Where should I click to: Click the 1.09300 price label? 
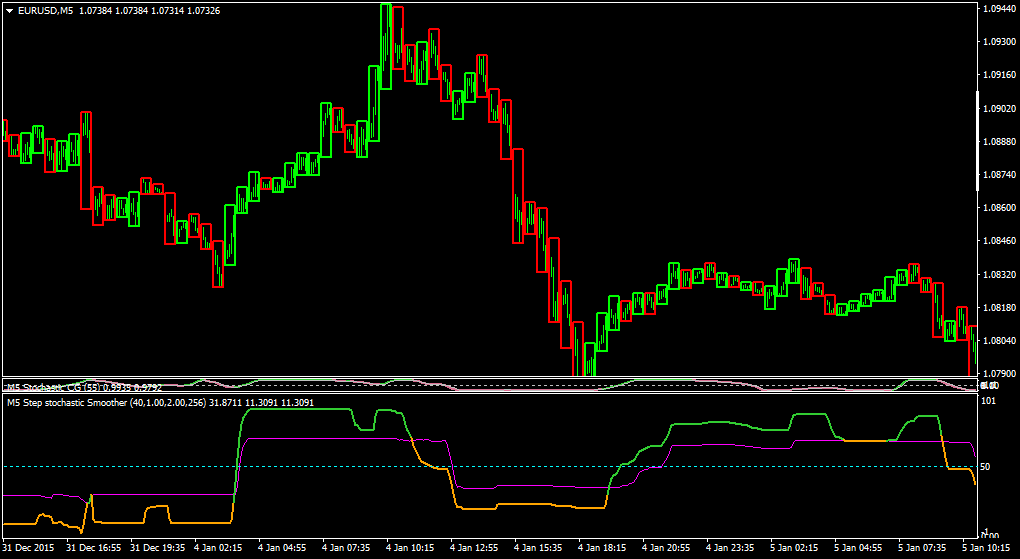click(1000, 42)
